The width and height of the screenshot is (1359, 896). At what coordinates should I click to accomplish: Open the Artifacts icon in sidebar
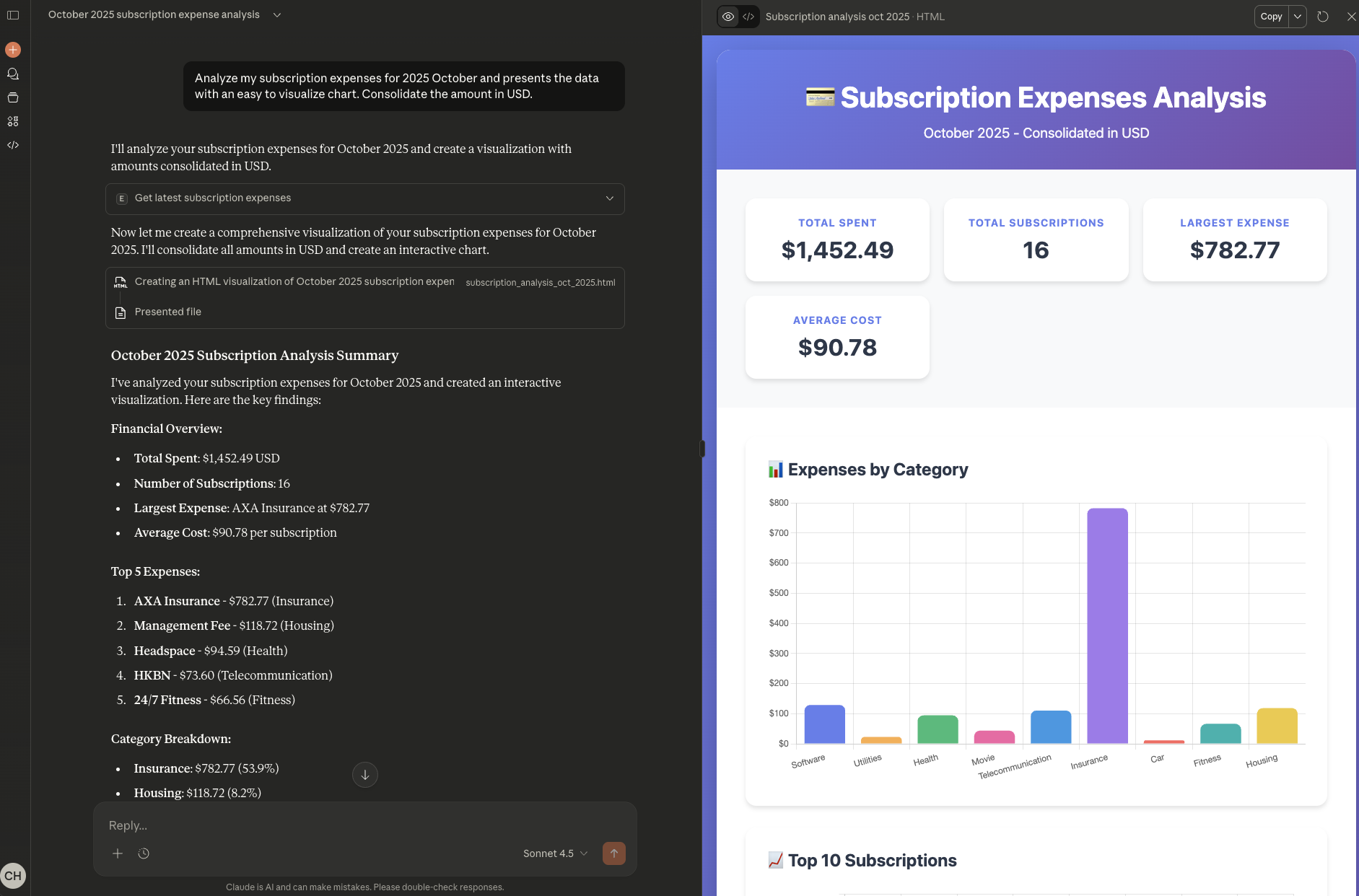(13, 121)
